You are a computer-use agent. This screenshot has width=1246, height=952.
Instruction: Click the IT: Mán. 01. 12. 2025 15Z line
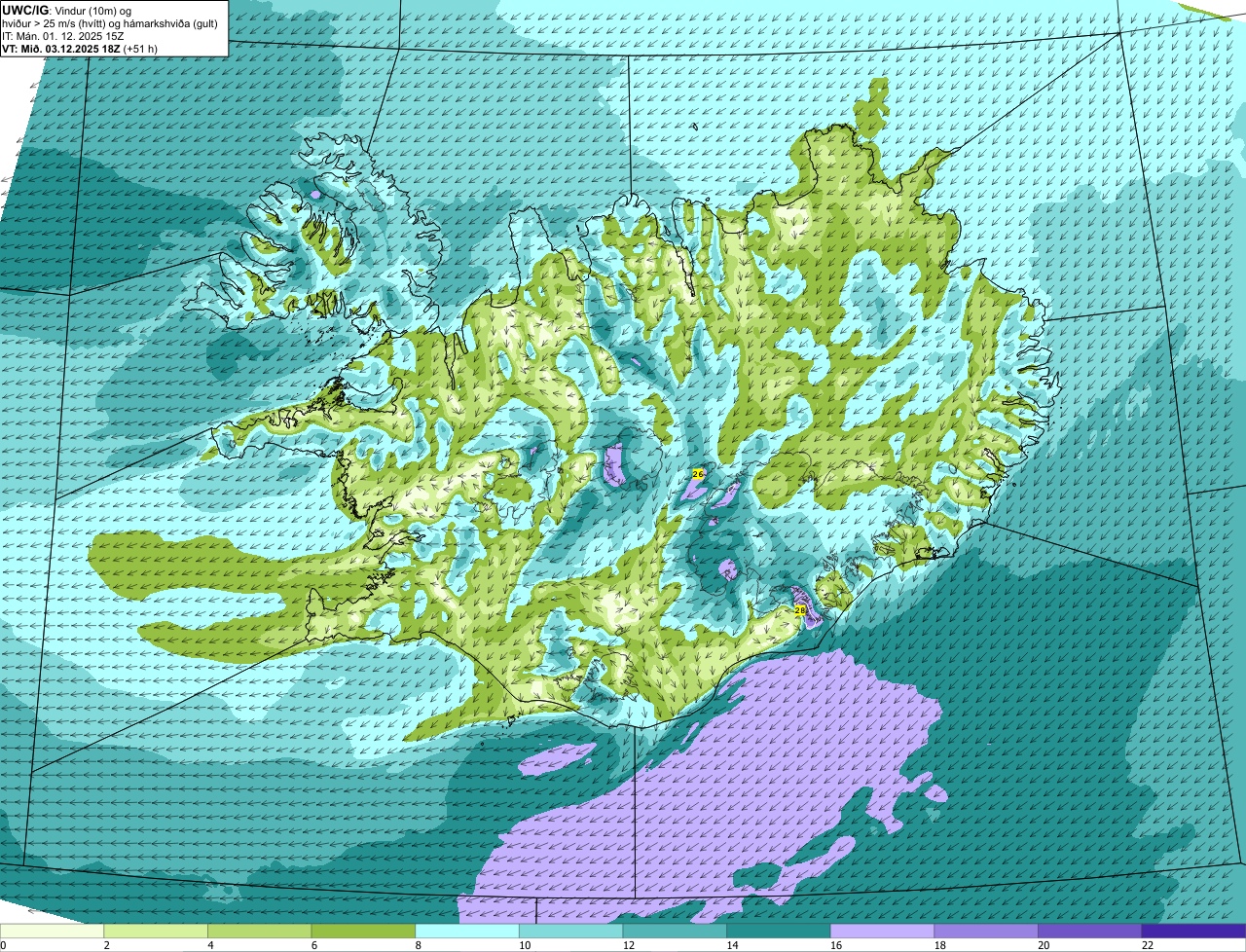click(x=63, y=35)
